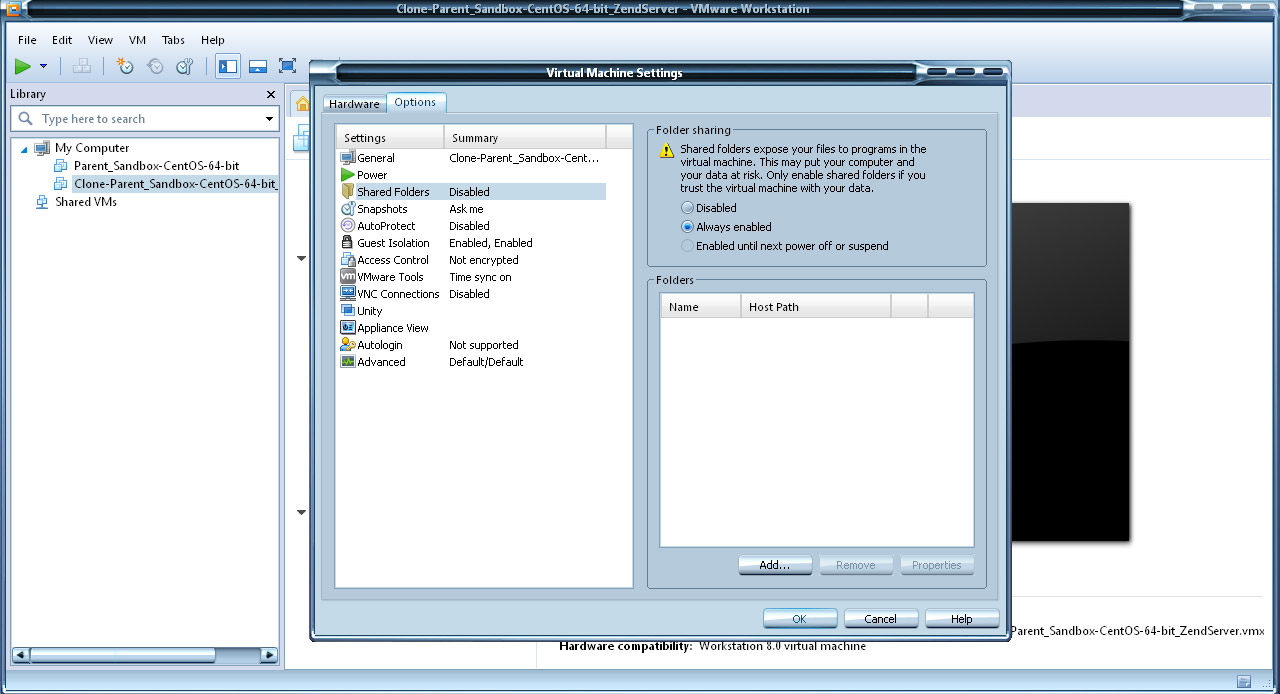Select the Advanced settings row
The width and height of the screenshot is (1280, 694).
coord(471,362)
